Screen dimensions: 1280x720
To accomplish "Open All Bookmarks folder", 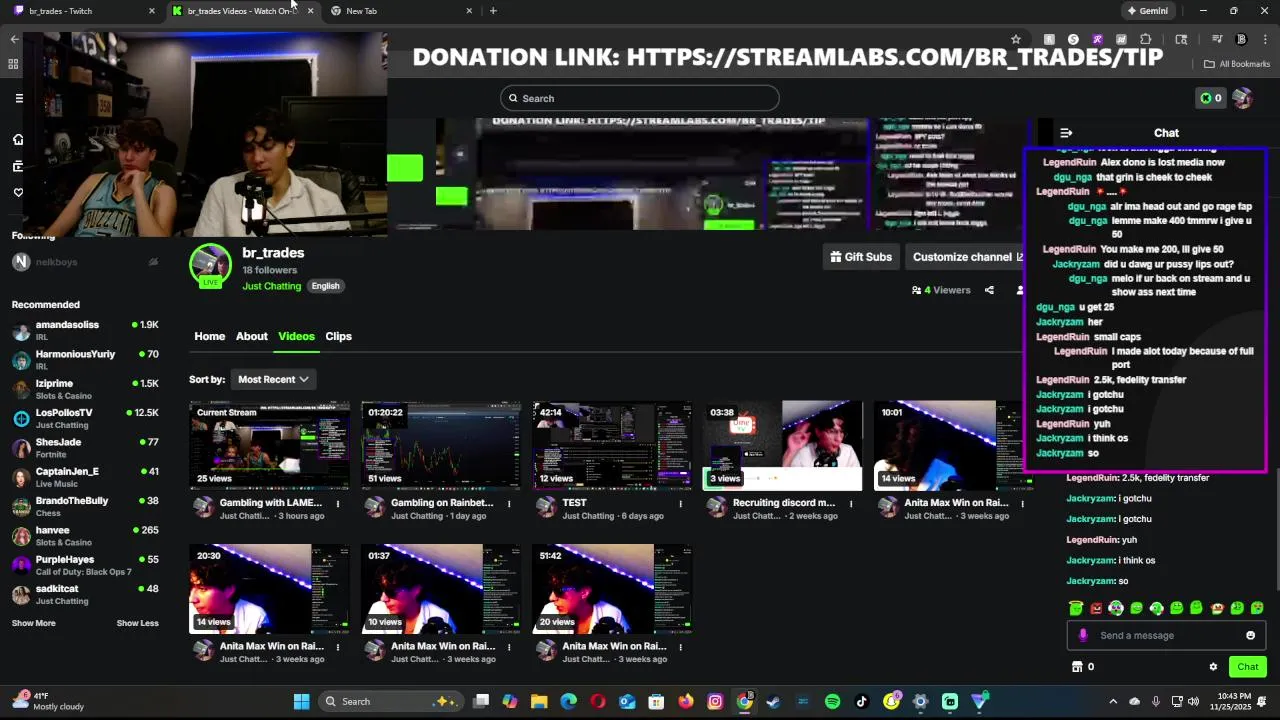I will tap(1237, 64).
